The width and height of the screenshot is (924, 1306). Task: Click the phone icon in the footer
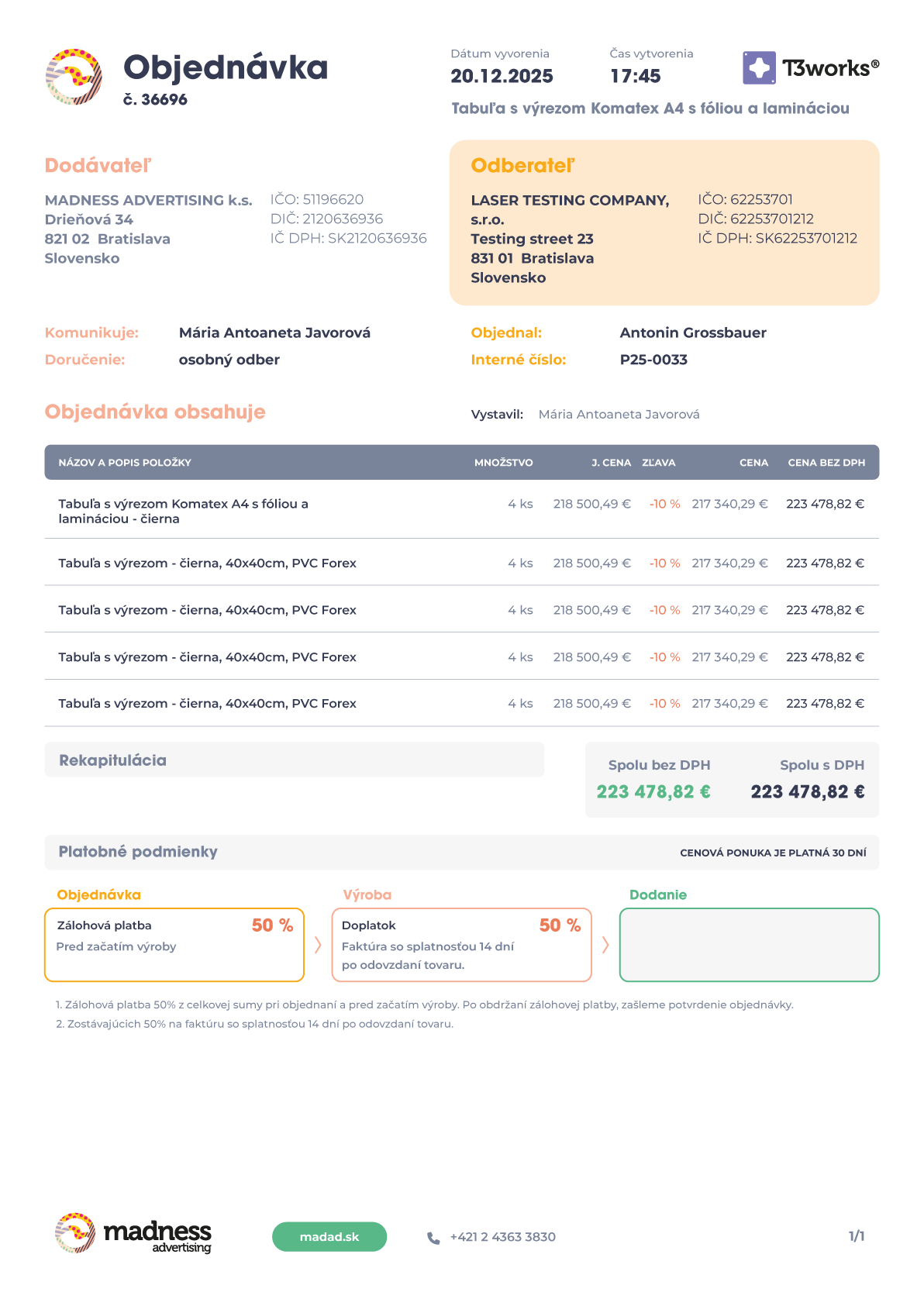tap(433, 1238)
